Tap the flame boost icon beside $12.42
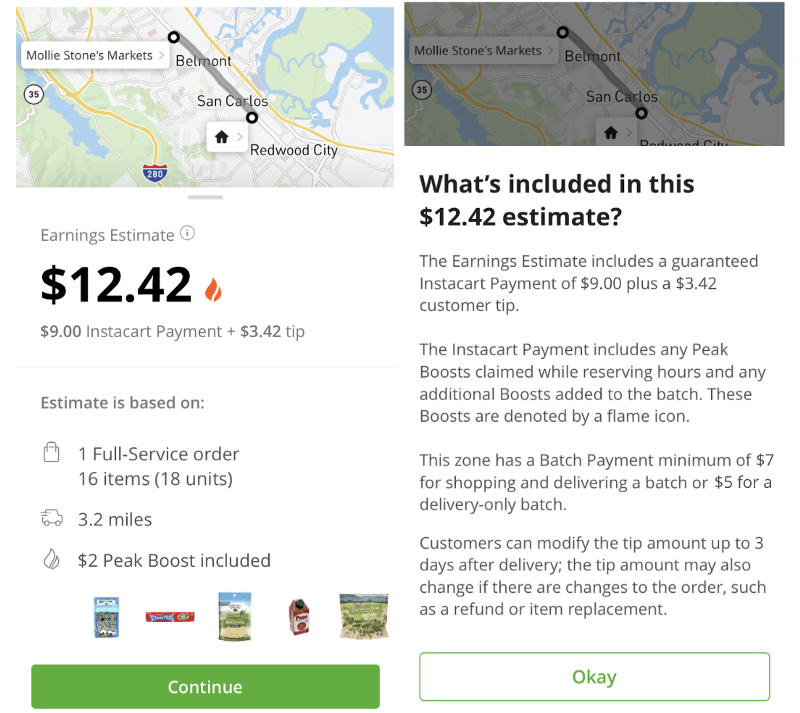Screen dimensions: 800x713 point(213,288)
